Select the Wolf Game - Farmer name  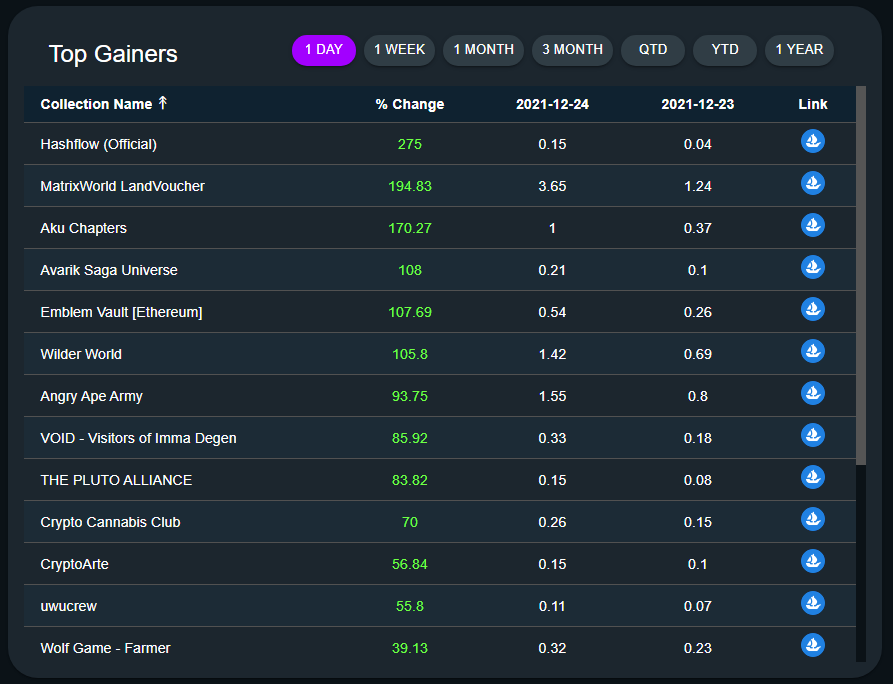tap(105, 648)
